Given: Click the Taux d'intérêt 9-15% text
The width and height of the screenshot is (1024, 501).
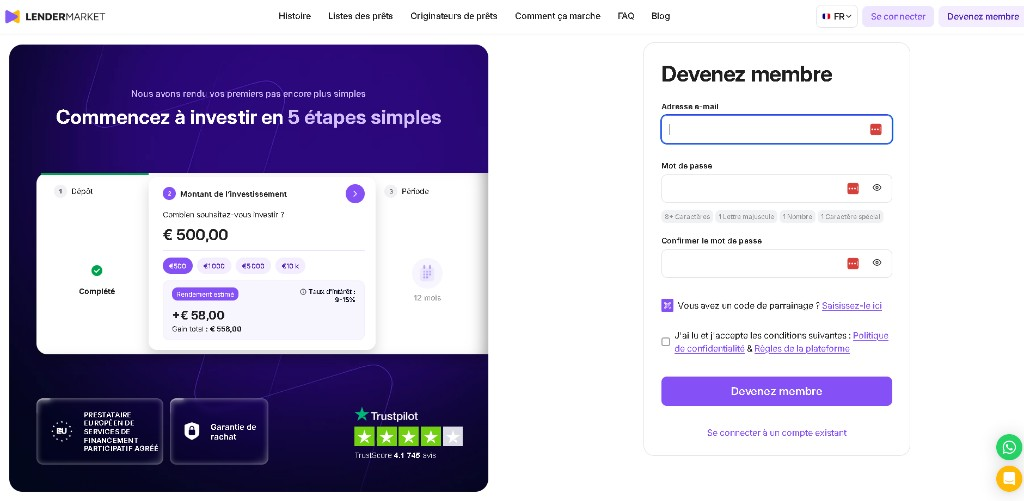Looking at the screenshot, I should (328, 295).
